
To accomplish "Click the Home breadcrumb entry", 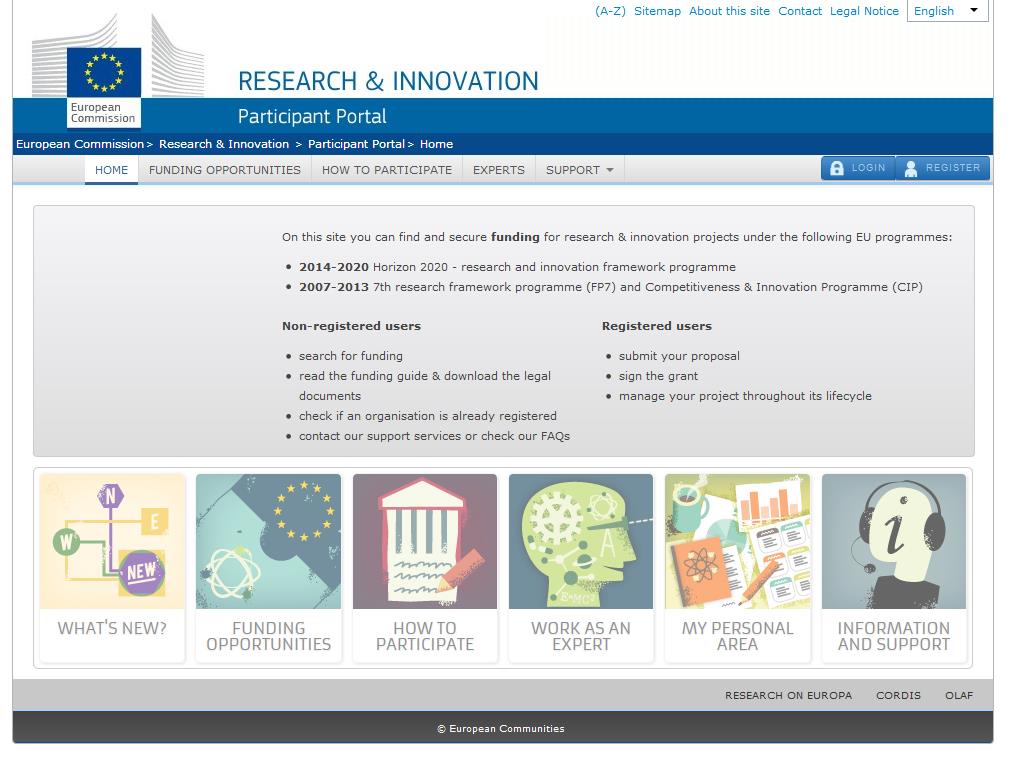I will (436, 144).
